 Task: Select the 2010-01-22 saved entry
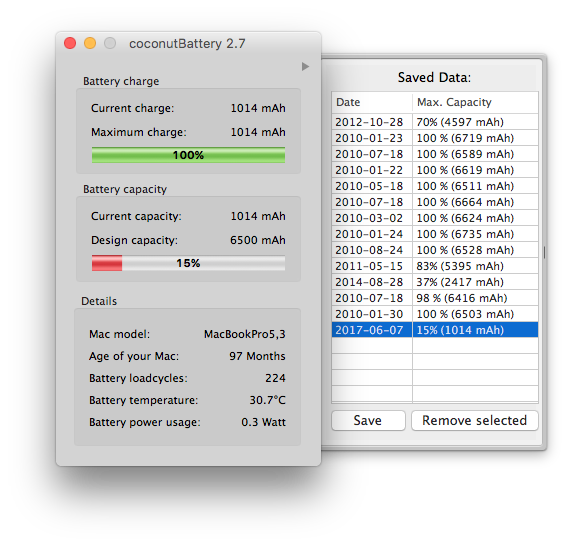coord(435,170)
